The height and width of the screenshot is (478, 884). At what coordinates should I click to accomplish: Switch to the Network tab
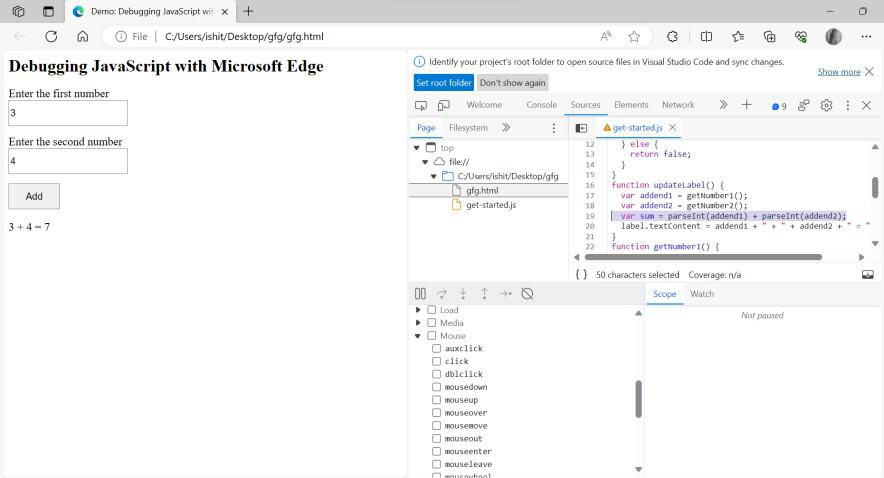point(678,105)
